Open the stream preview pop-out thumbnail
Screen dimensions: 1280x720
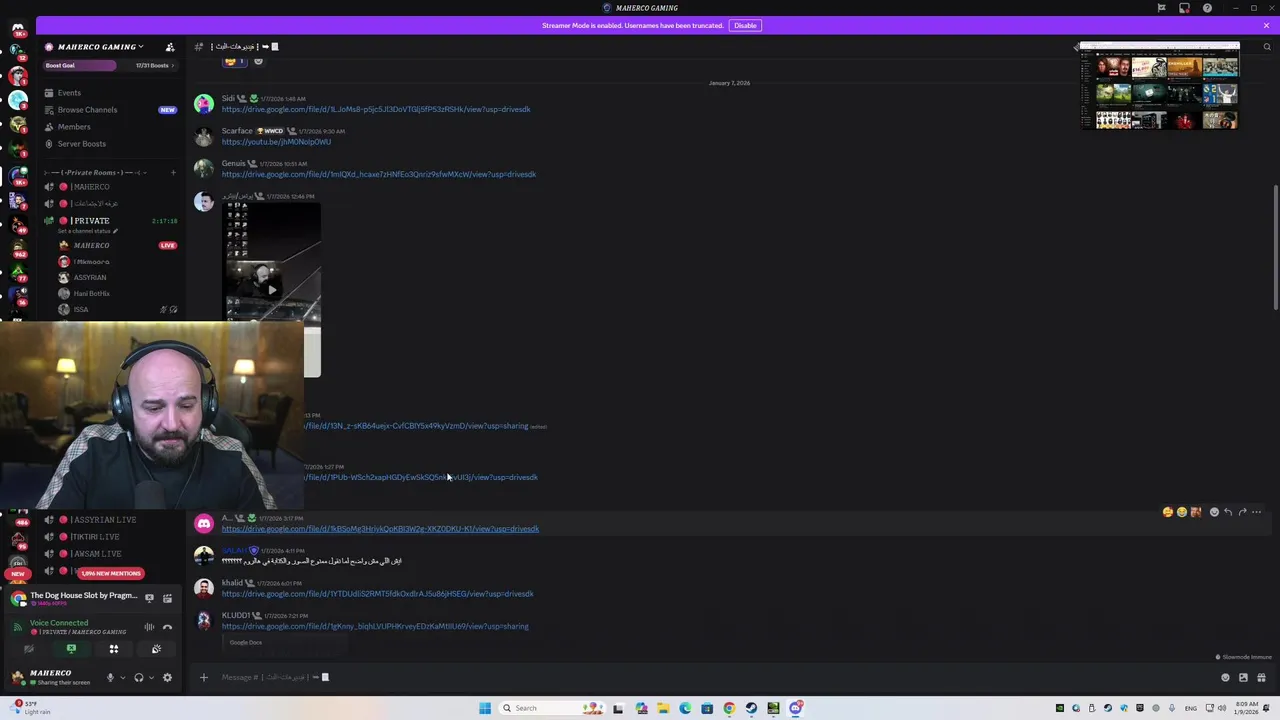pyautogui.click(x=1160, y=86)
